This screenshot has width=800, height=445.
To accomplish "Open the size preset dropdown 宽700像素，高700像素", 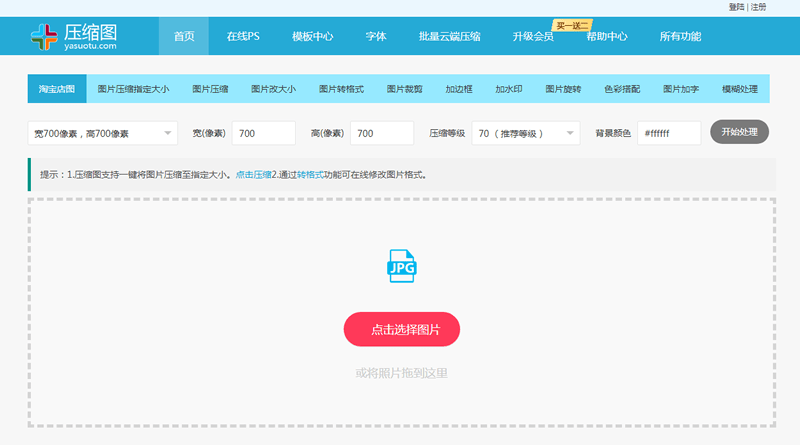I will coord(103,133).
